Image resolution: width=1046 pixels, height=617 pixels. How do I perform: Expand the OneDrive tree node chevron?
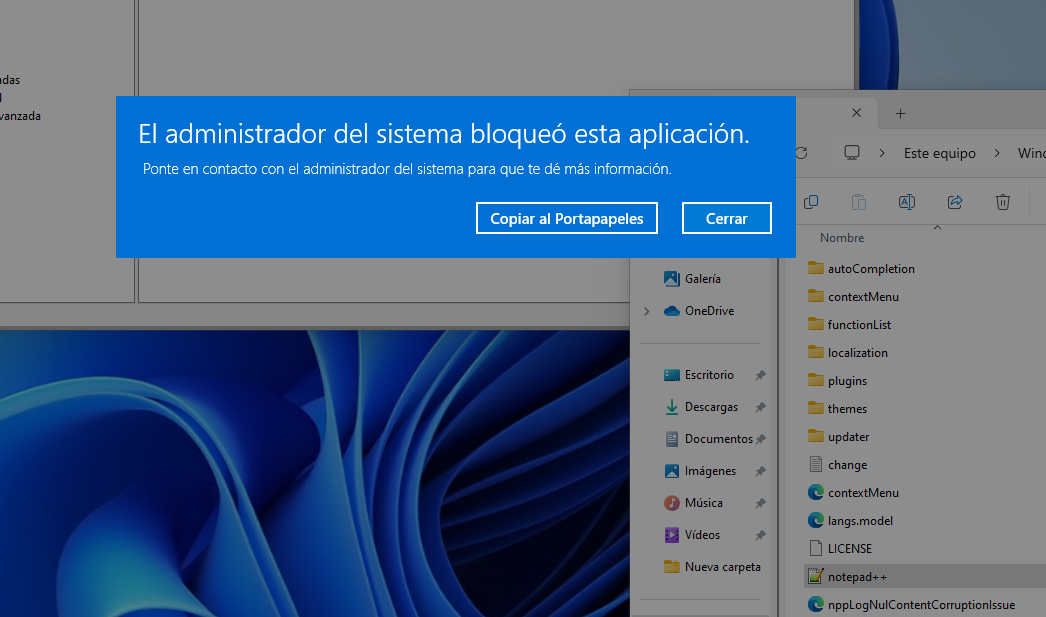647,311
